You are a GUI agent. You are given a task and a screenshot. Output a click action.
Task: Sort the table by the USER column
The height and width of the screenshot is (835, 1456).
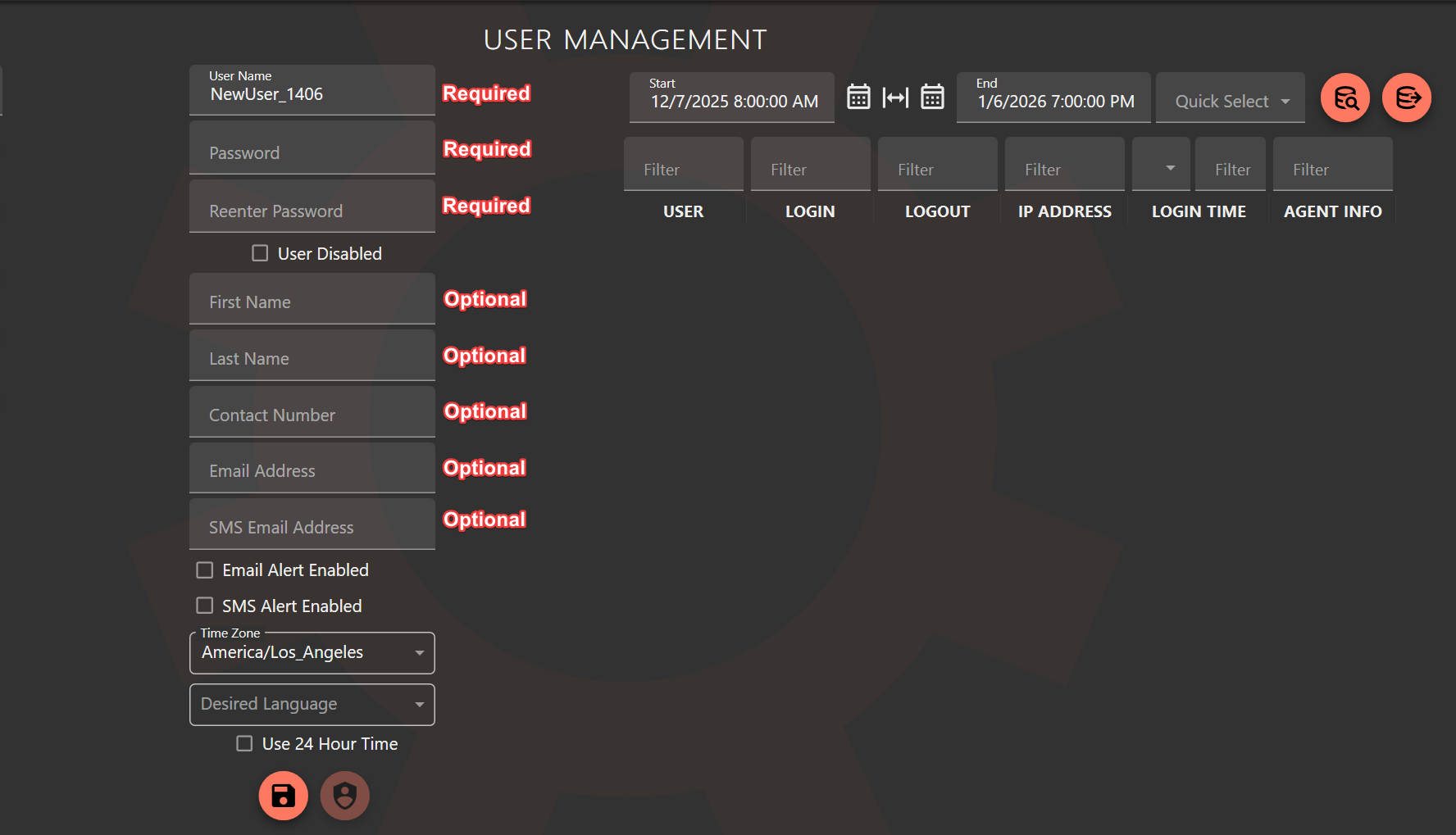click(x=683, y=211)
